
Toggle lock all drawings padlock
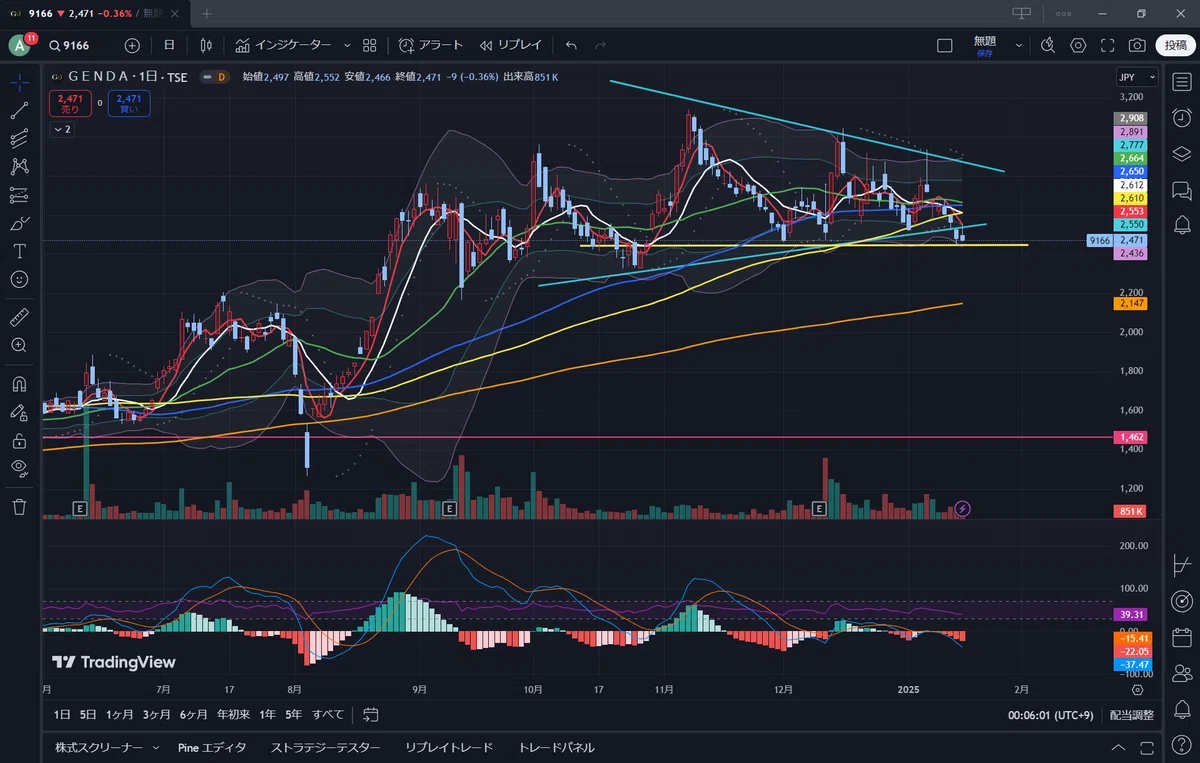(x=19, y=439)
